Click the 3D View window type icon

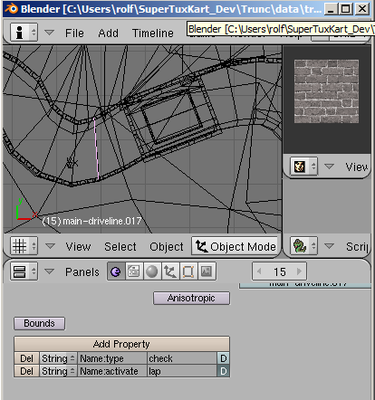click(23, 246)
